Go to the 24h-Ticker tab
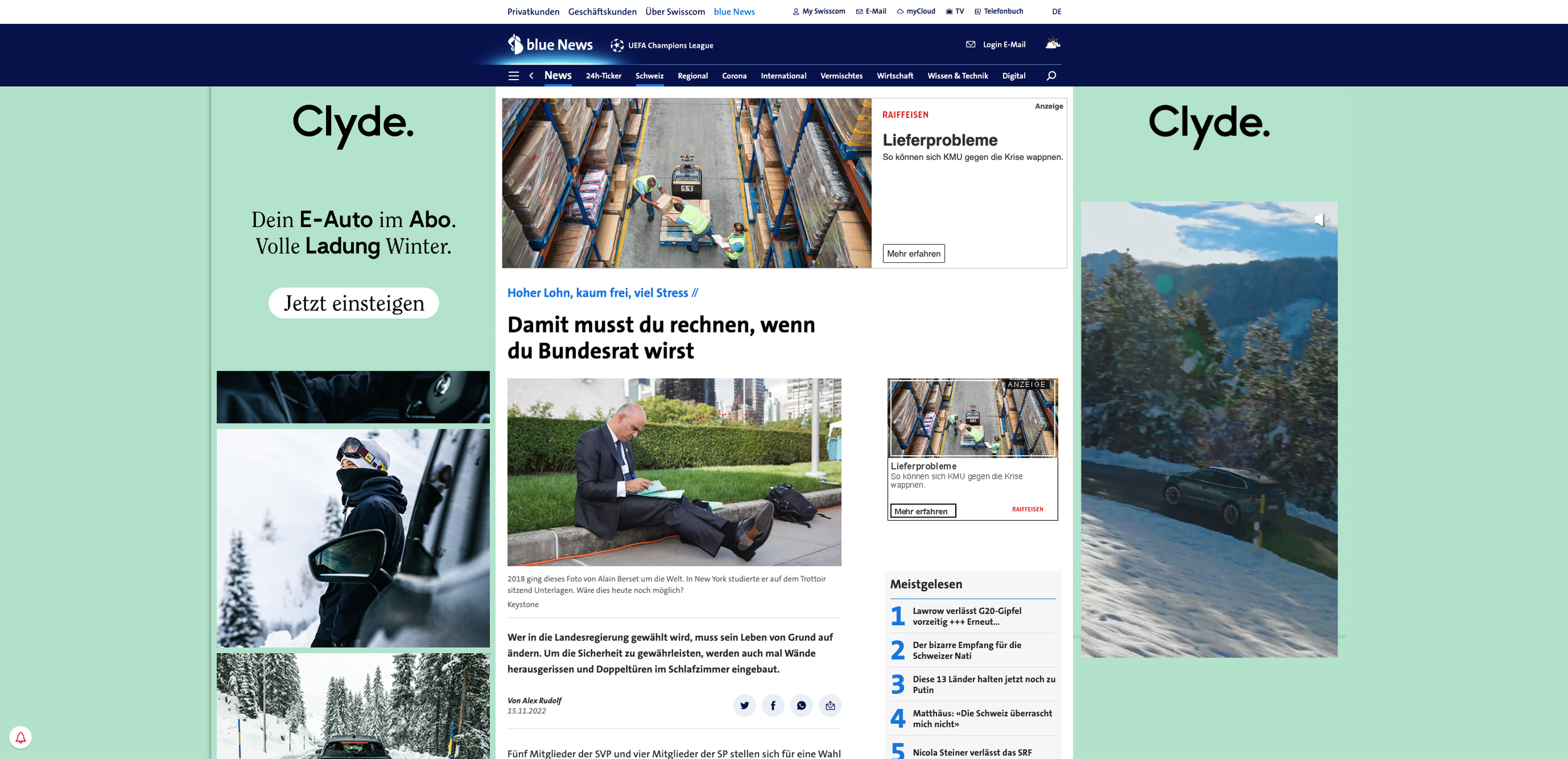1568x759 pixels. click(603, 76)
